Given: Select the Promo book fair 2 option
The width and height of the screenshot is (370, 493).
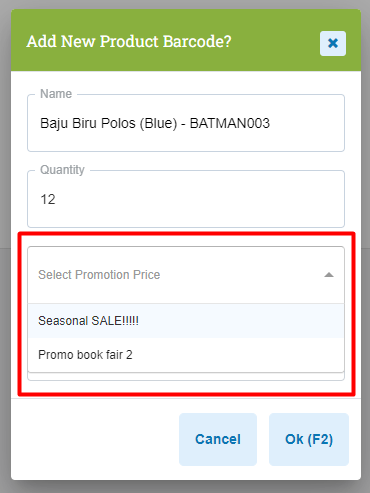Looking at the screenshot, I should point(186,355).
